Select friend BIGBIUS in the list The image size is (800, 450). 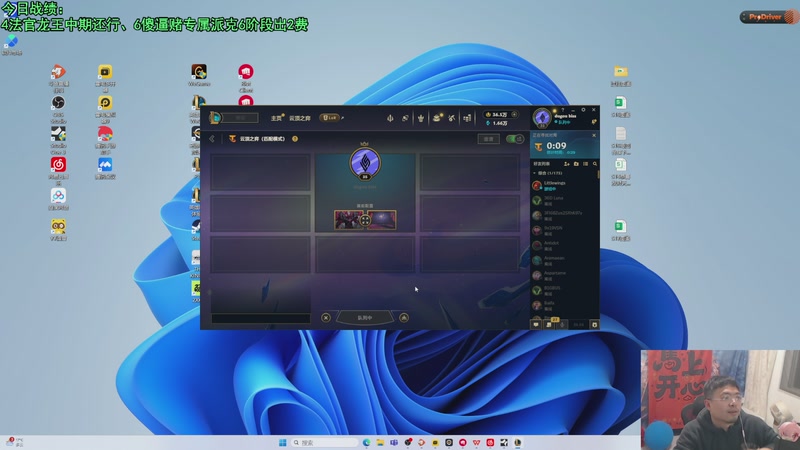coord(564,290)
